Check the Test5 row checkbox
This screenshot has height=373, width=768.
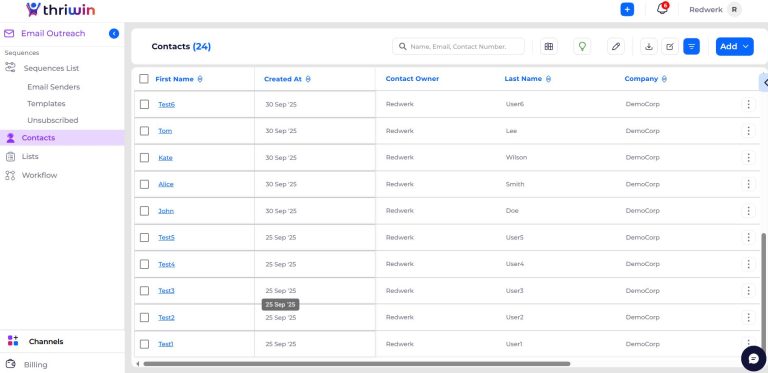[x=144, y=237]
